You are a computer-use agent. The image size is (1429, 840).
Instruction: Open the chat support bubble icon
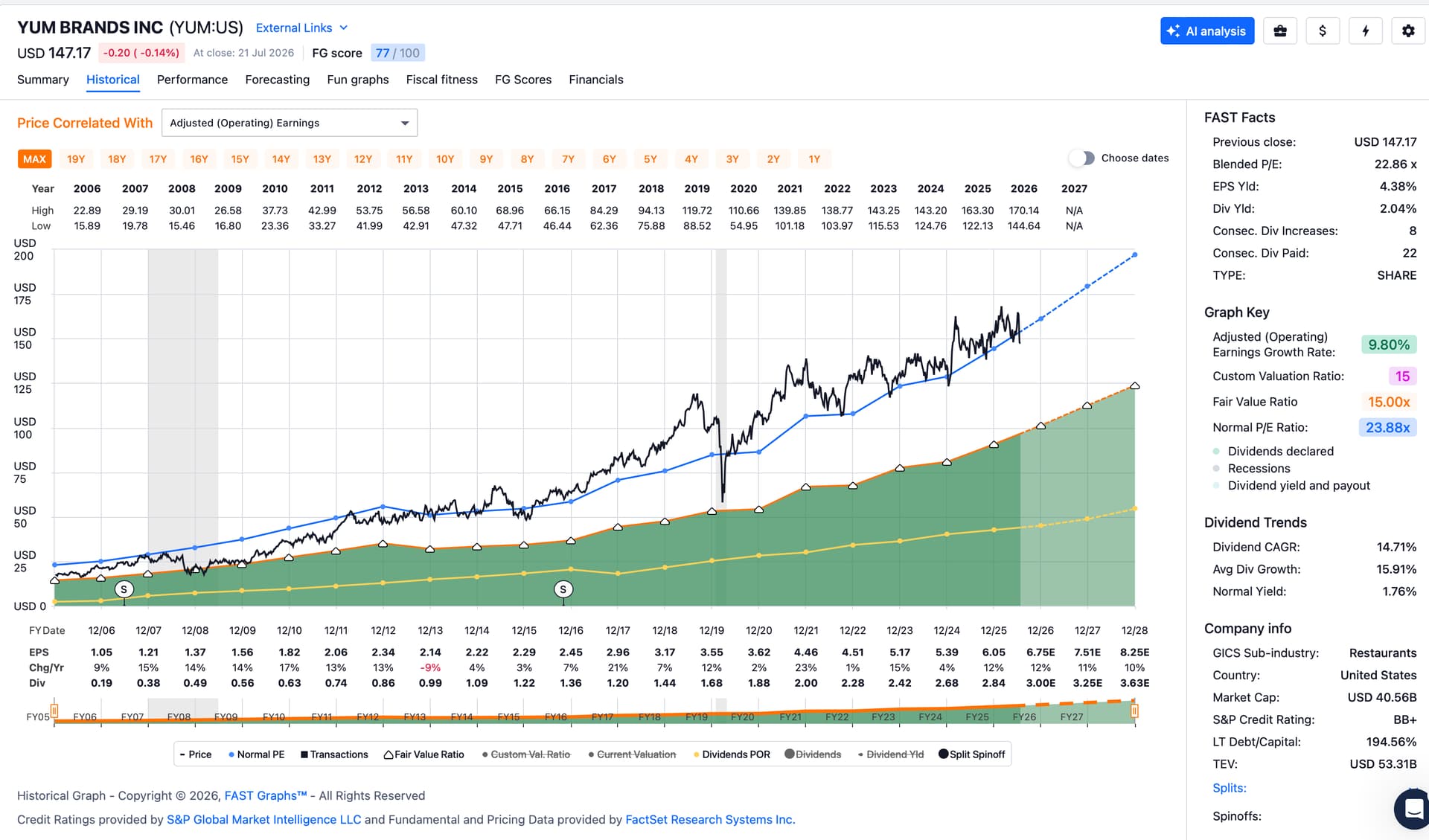click(x=1413, y=808)
